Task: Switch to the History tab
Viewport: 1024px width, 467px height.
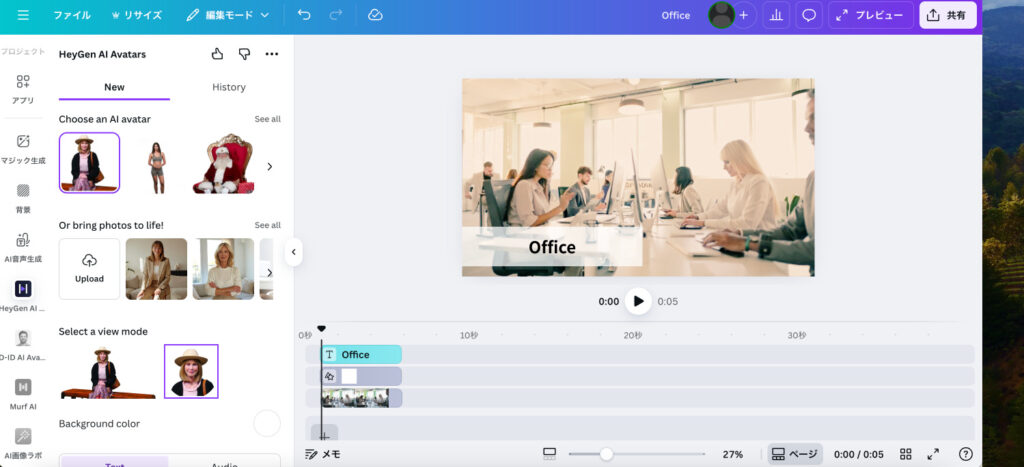Action: point(228,87)
